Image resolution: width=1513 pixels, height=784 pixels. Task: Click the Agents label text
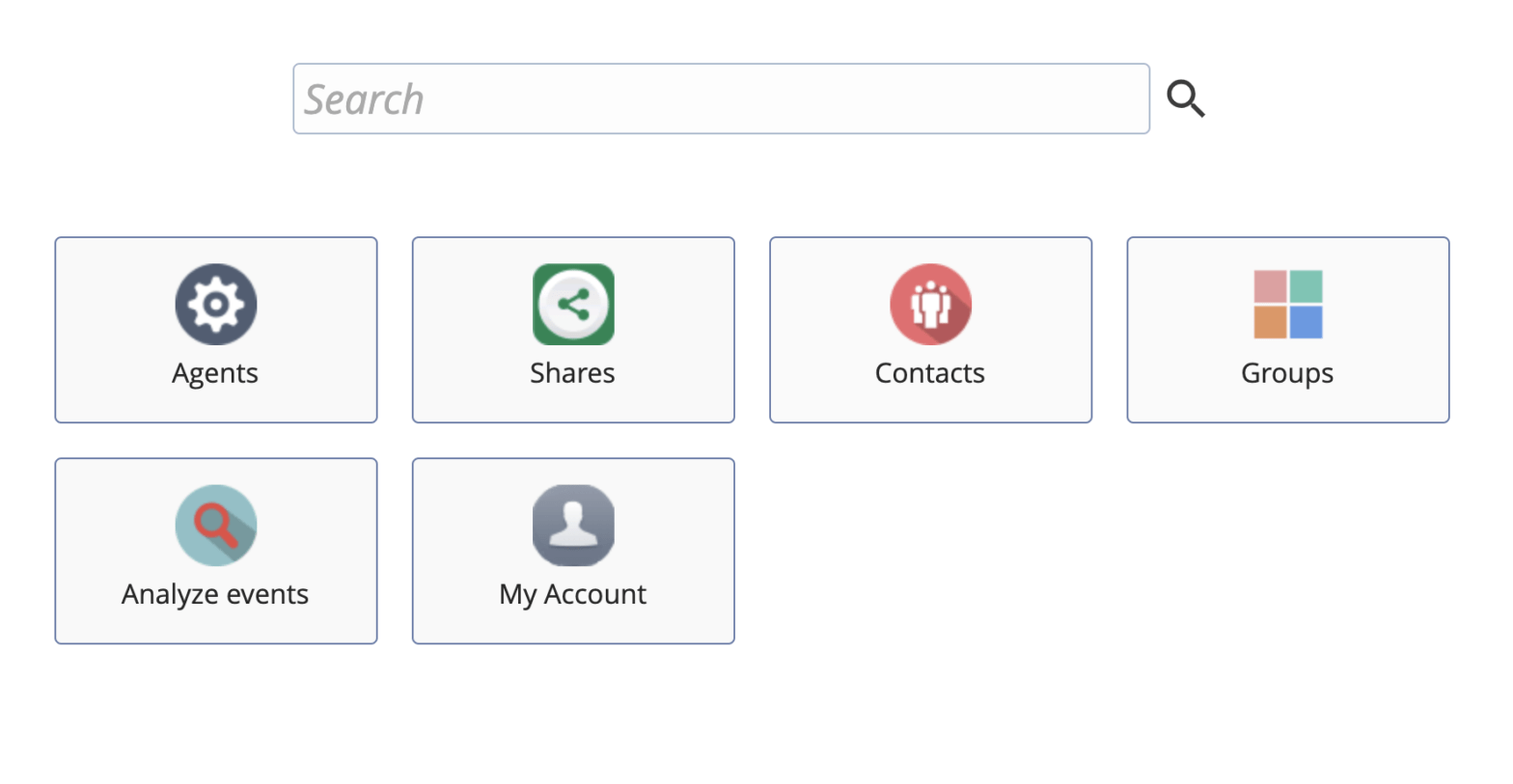[215, 374]
